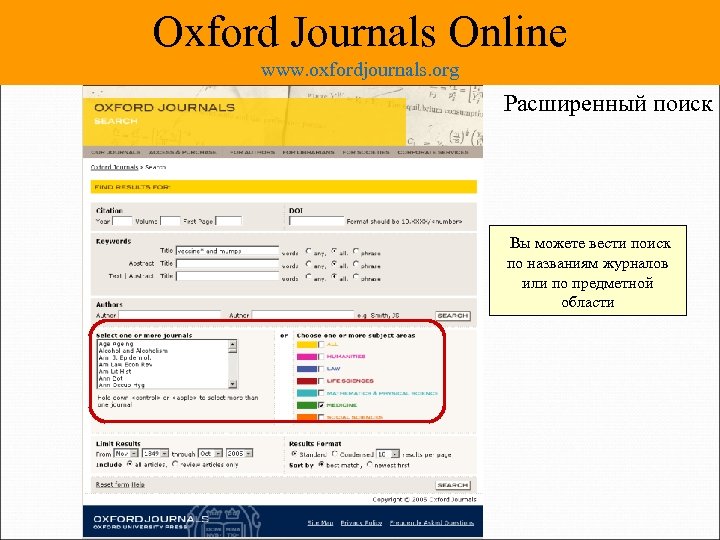Click the Citation Year input field
This screenshot has height=540, width=720.
coord(122,221)
